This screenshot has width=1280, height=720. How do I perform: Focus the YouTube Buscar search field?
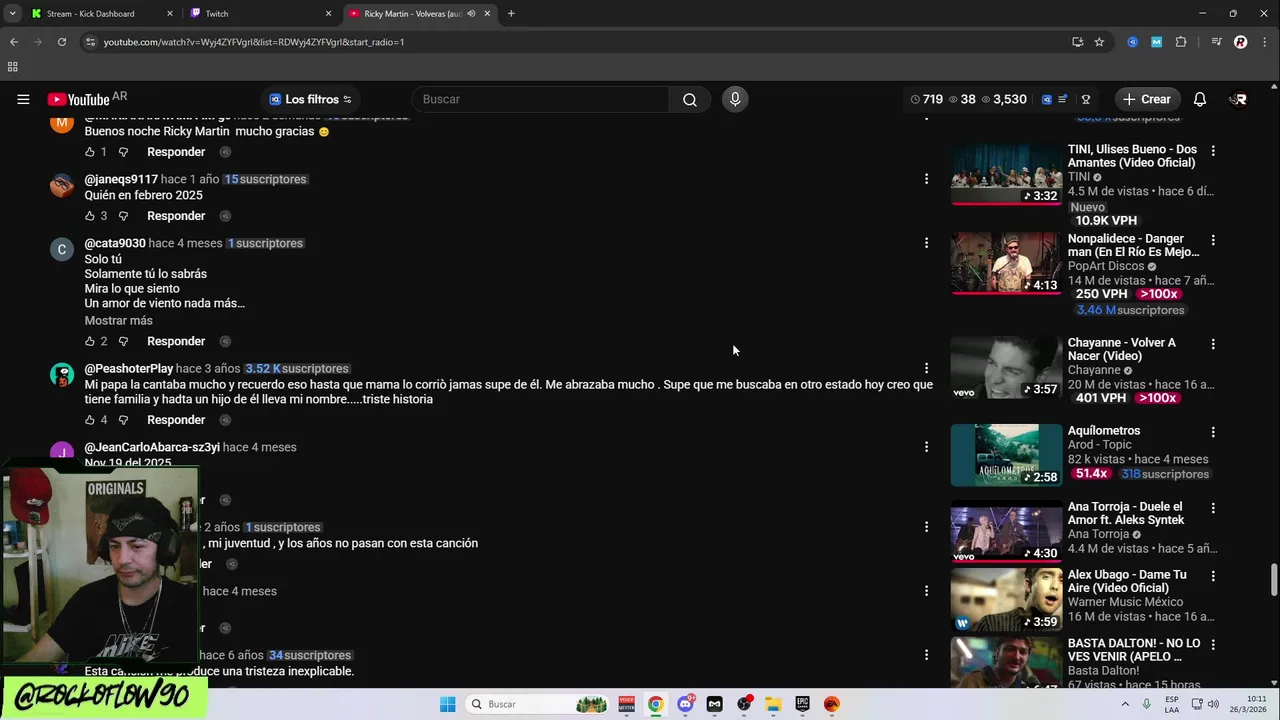[x=540, y=99]
